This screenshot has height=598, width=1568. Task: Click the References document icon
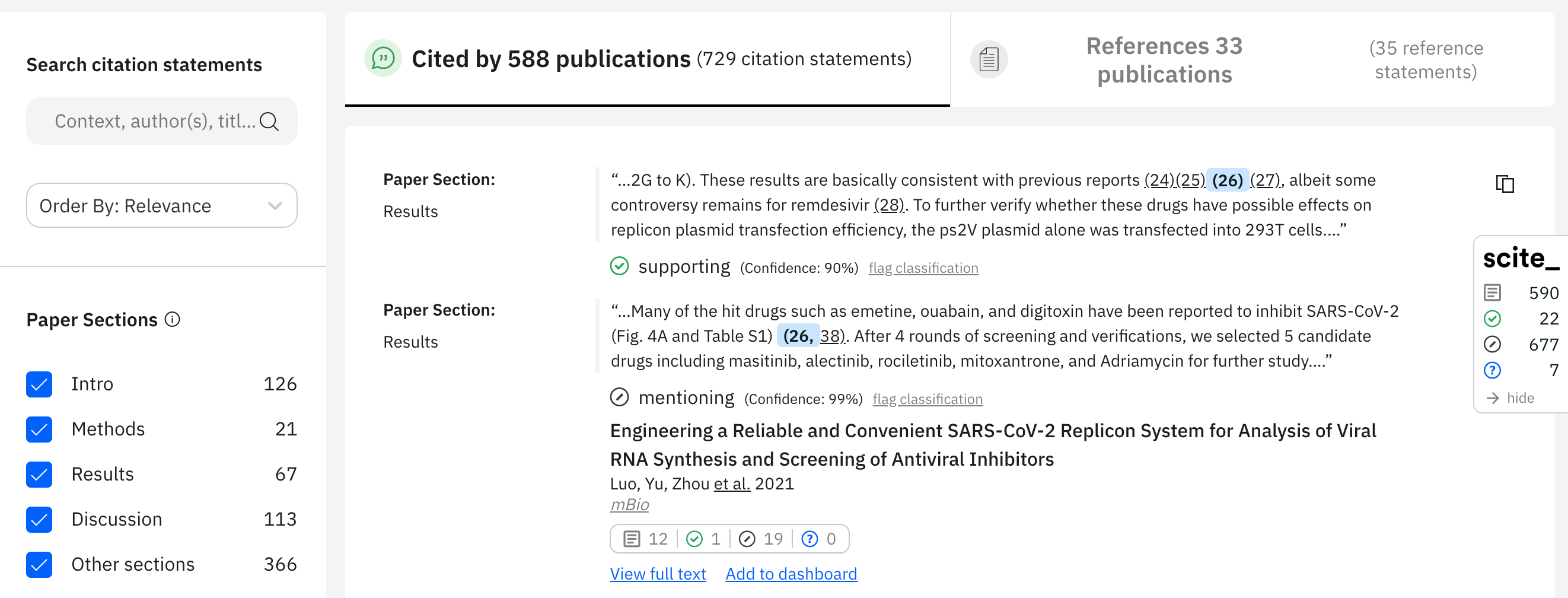tap(989, 60)
